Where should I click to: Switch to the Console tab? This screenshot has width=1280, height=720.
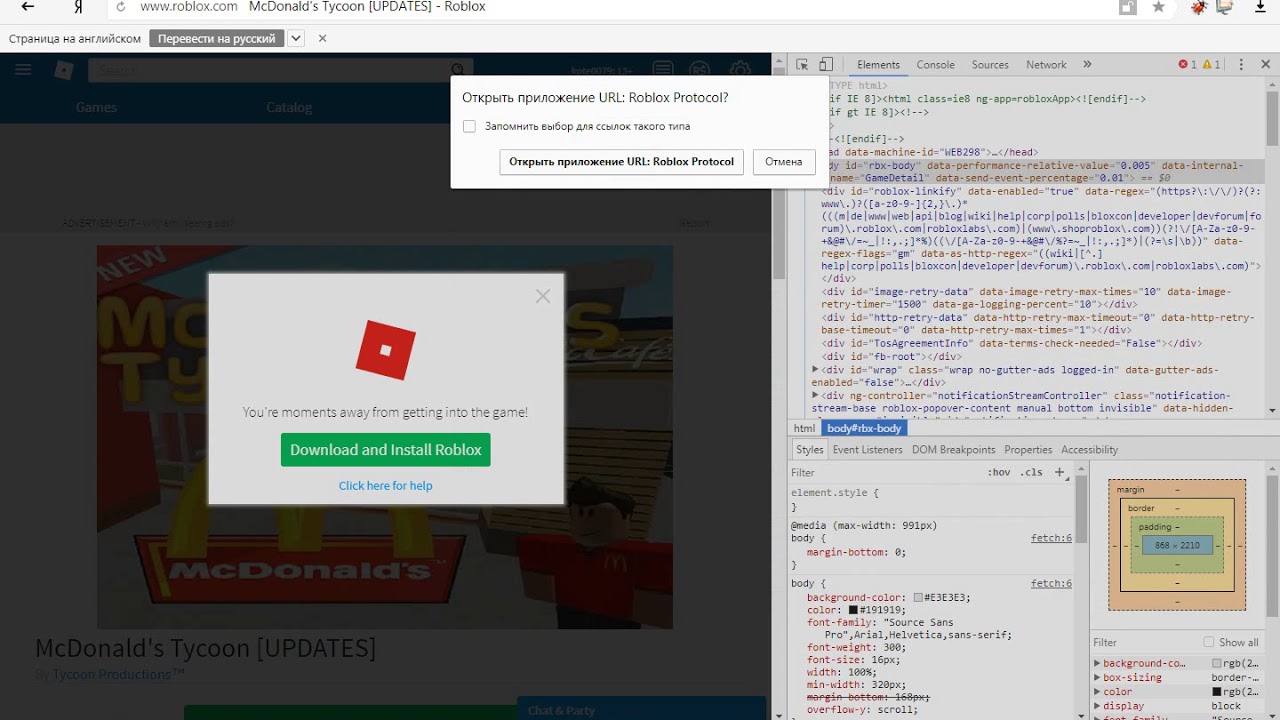[x=936, y=65]
